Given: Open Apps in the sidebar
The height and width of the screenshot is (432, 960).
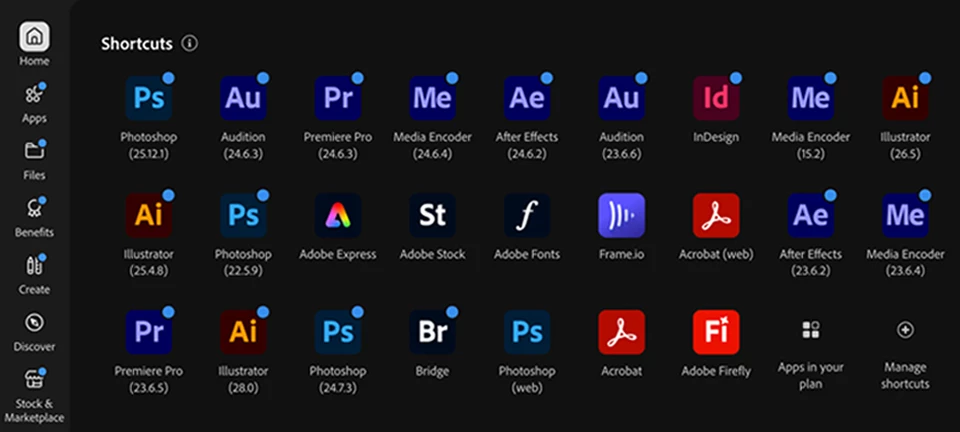Looking at the screenshot, I should click(34, 102).
